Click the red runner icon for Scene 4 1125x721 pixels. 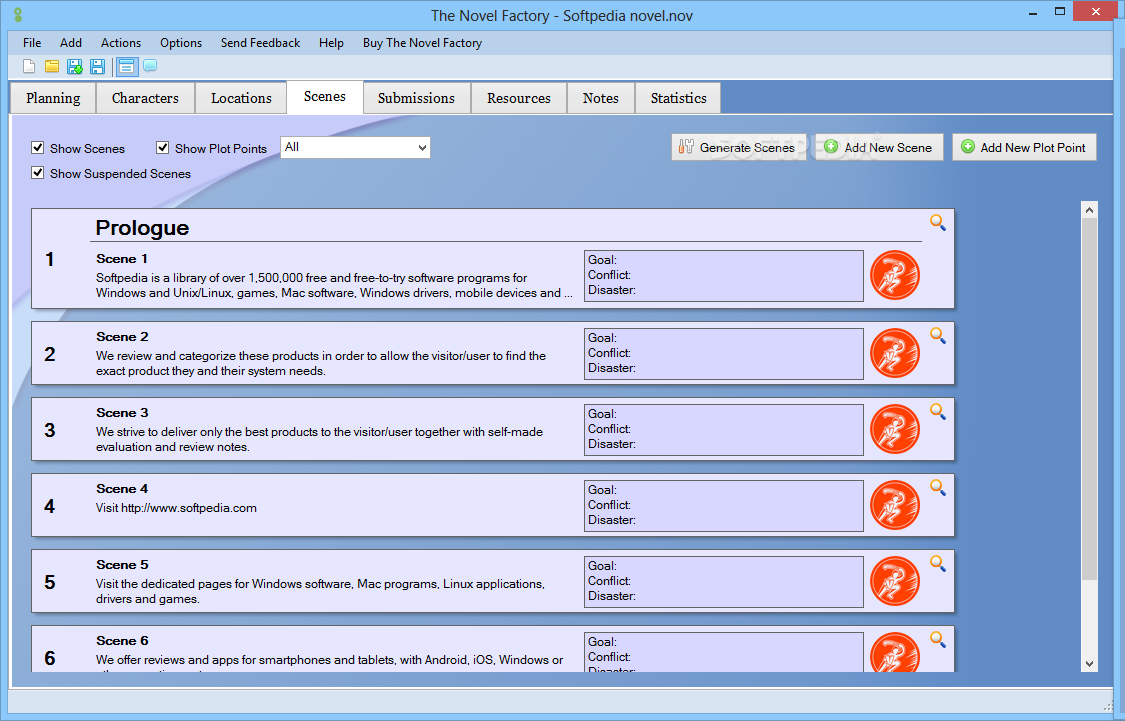pyautogui.click(x=895, y=505)
